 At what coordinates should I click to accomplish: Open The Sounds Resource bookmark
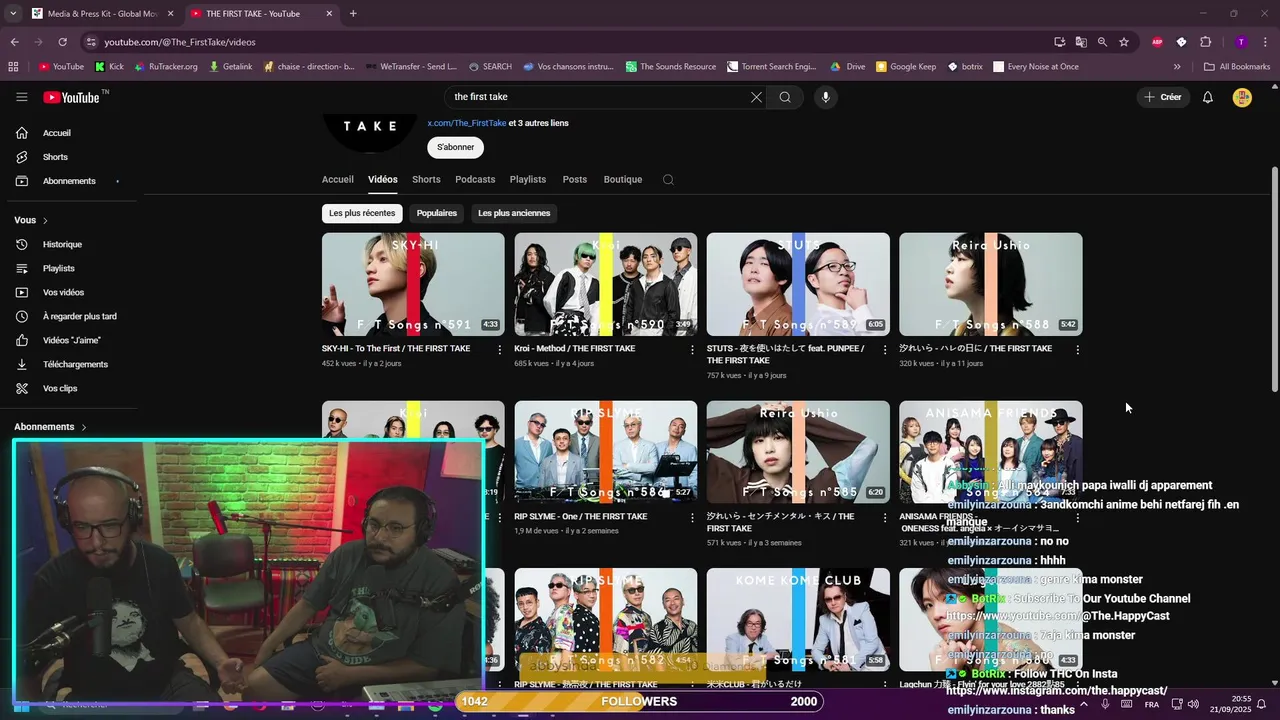[671, 67]
